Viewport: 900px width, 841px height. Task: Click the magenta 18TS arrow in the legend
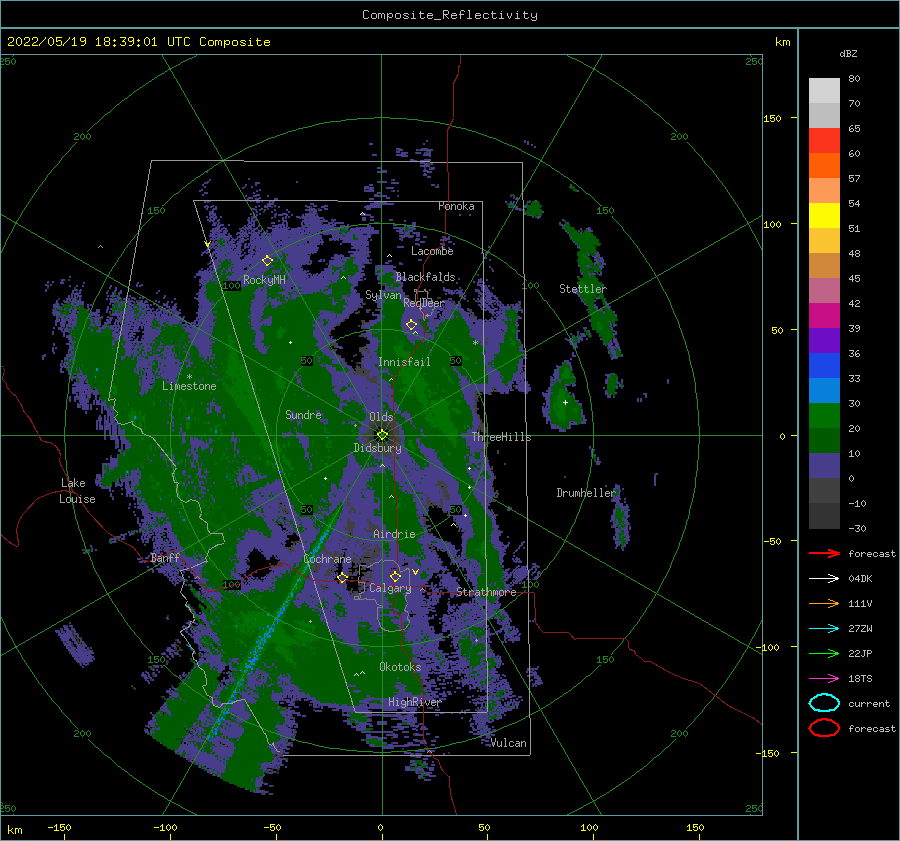[824, 678]
